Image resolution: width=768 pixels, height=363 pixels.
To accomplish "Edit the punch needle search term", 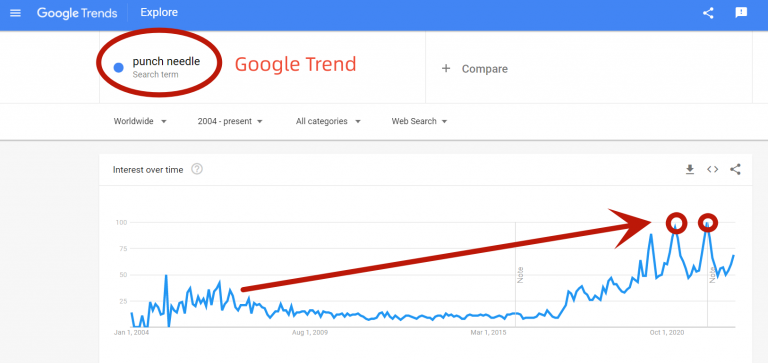I will pyautogui.click(x=166, y=62).
